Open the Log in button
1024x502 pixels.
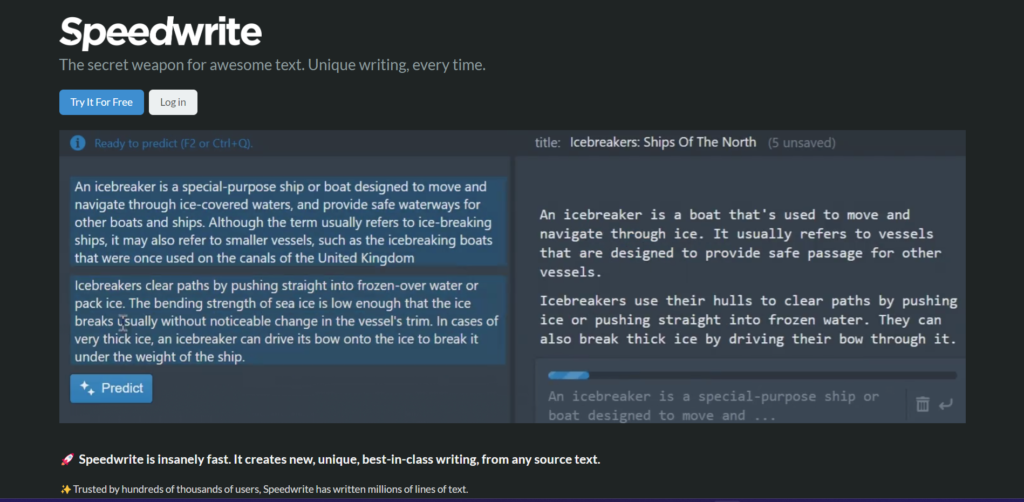point(173,102)
